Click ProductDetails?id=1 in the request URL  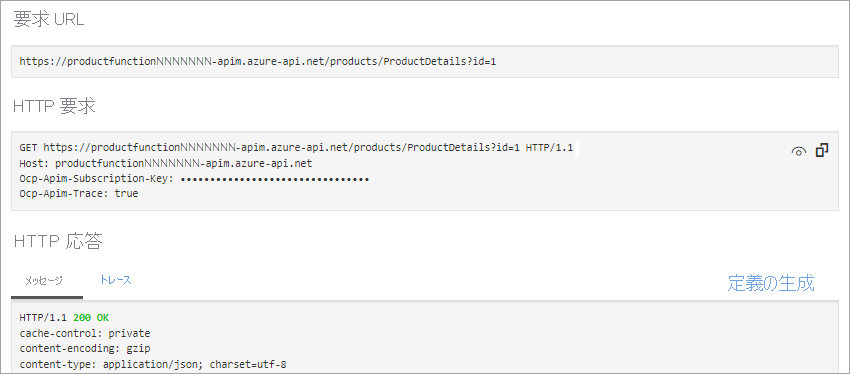click(x=440, y=61)
